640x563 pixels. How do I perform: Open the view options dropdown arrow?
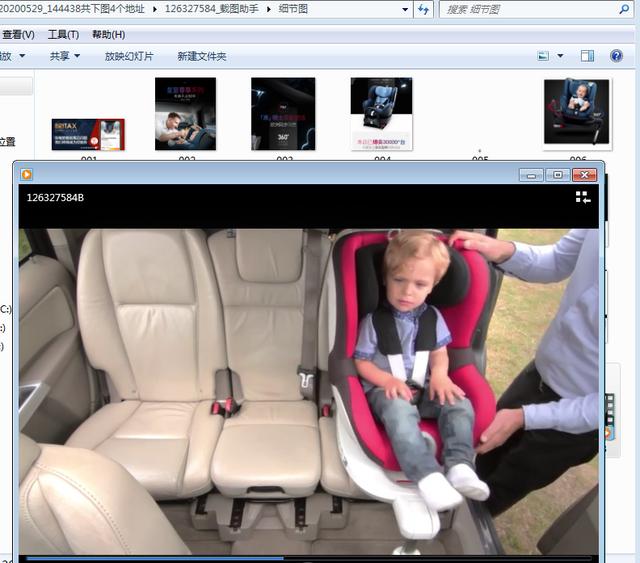(x=560, y=56)
